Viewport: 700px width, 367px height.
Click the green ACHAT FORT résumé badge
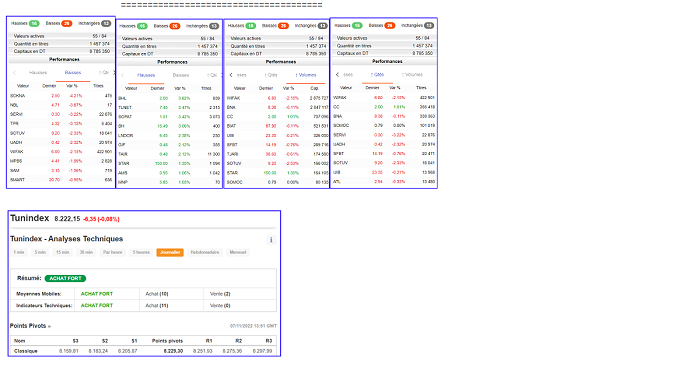65,278
